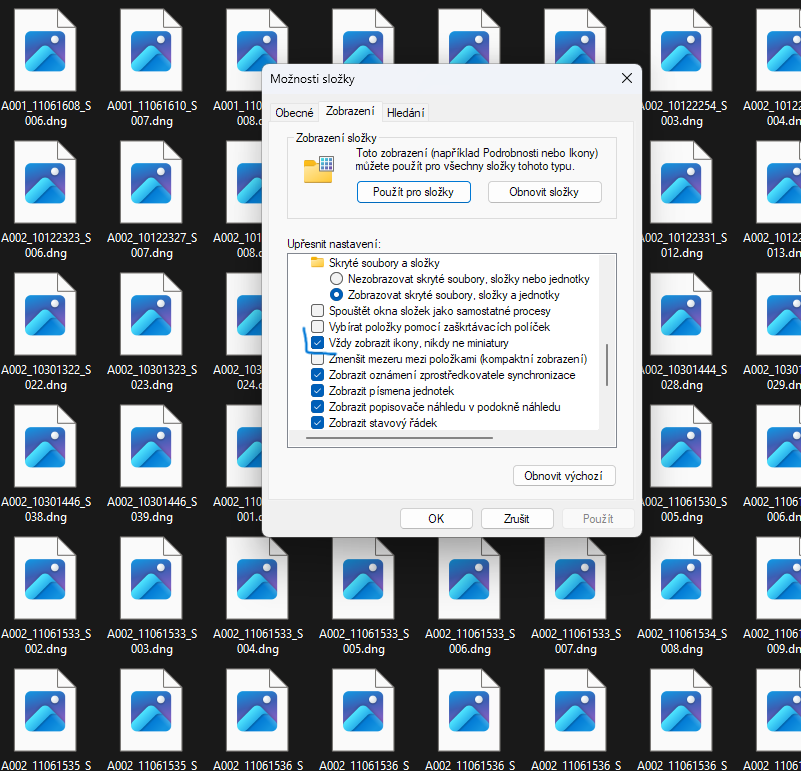Click the 'Obnovit výchozí' button
The image size is (801, 771).
[563, 476]
